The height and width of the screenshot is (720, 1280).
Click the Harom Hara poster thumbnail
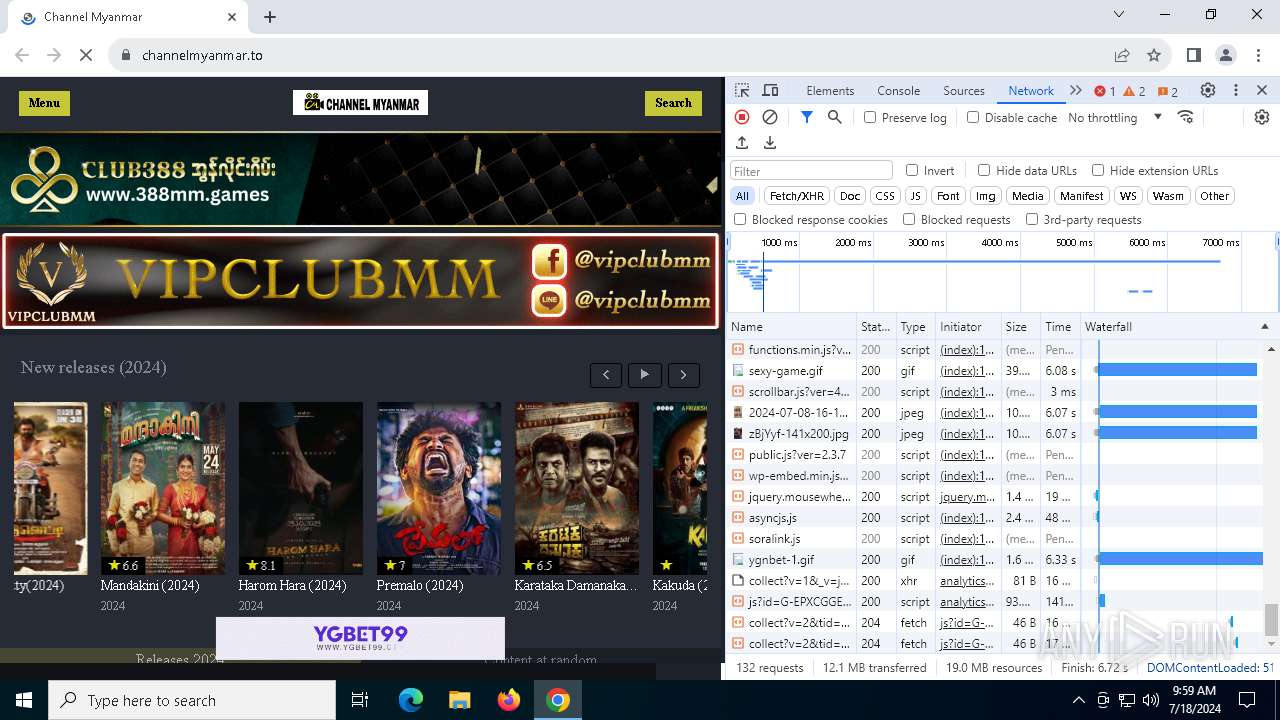pos(301,488)
